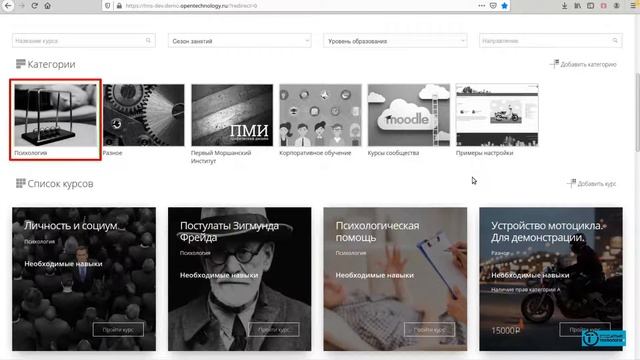Click Пройти курс on Психологическая помощь
The height and width of the screenshot is (360, 640).
point(429,329)
